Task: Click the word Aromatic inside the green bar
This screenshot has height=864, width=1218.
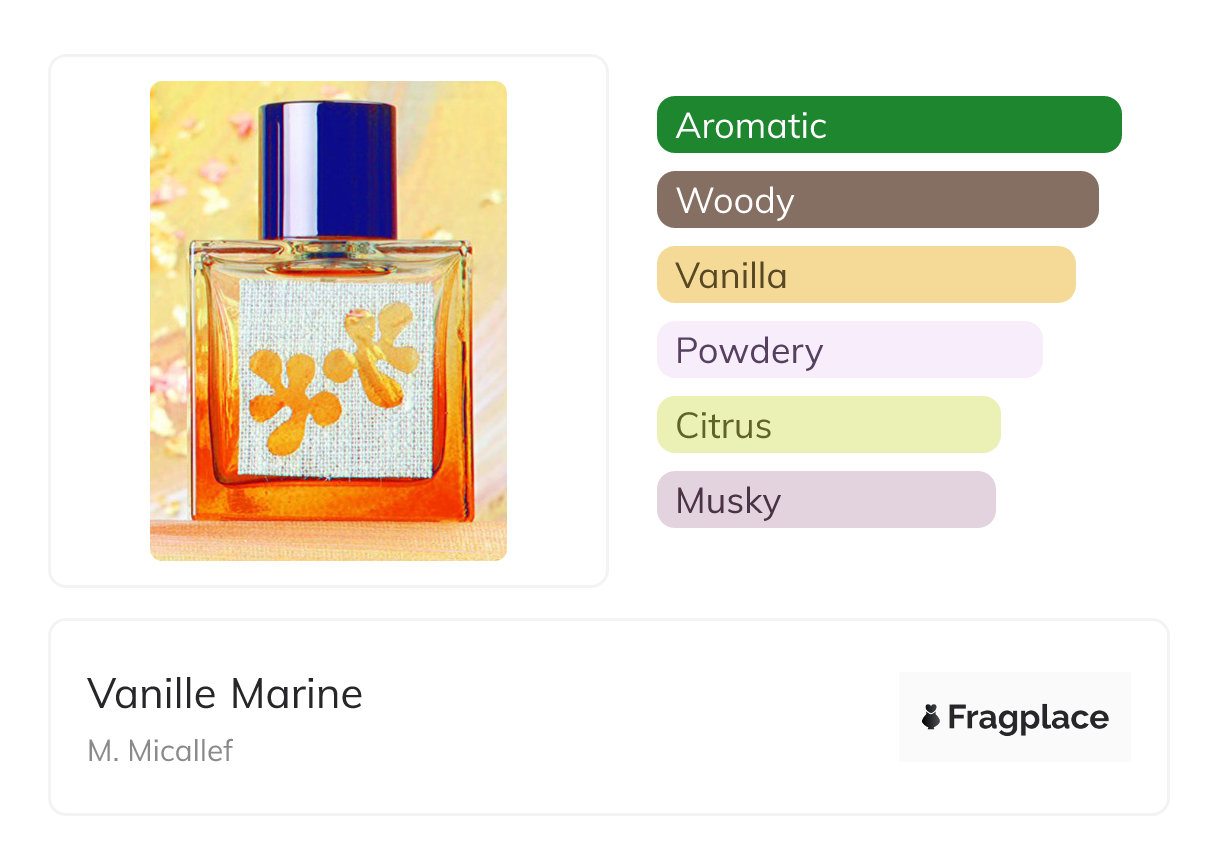Action: (751, 125)
